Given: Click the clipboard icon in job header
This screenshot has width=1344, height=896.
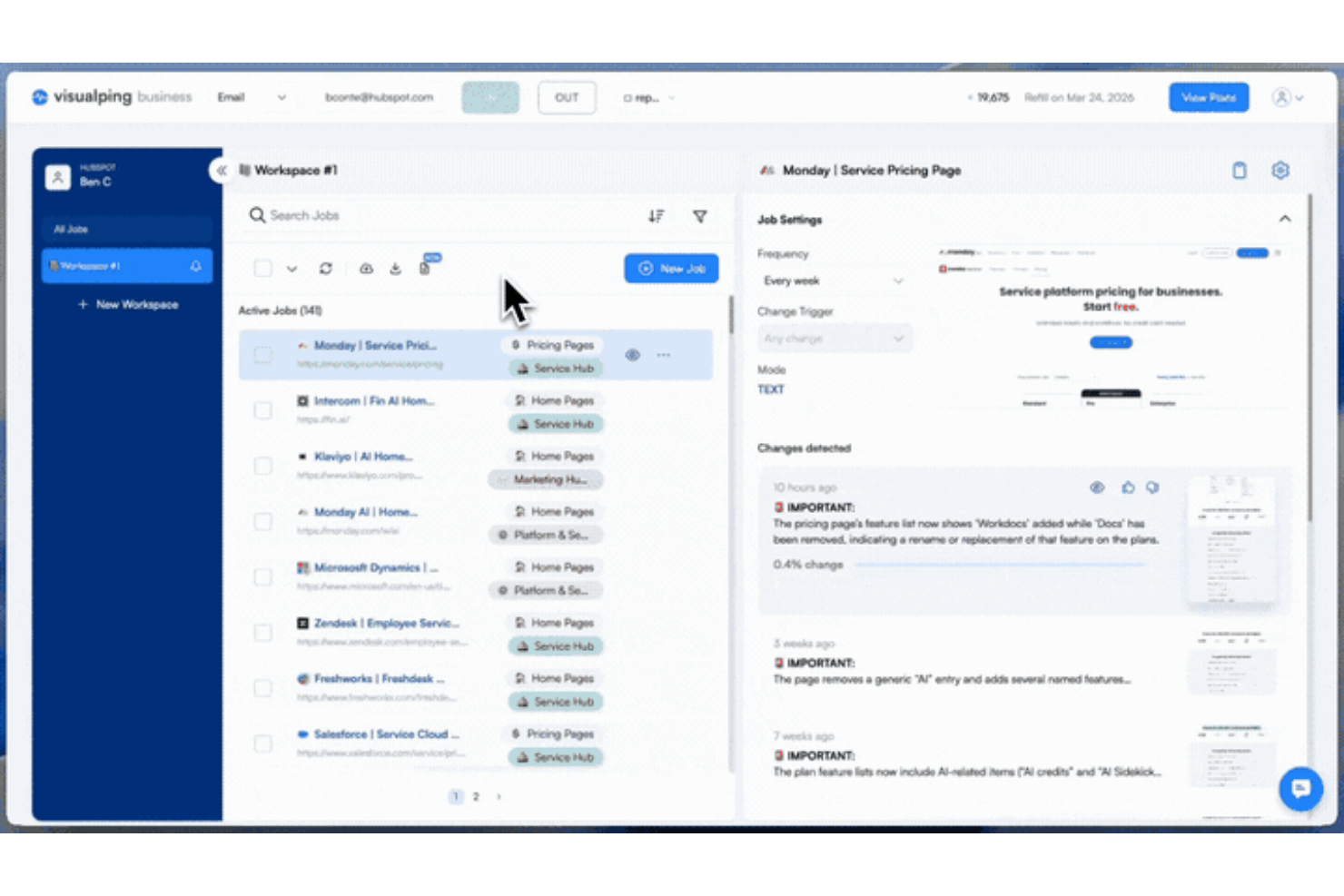Looking at the screenshot, I should click(1240, 171).
